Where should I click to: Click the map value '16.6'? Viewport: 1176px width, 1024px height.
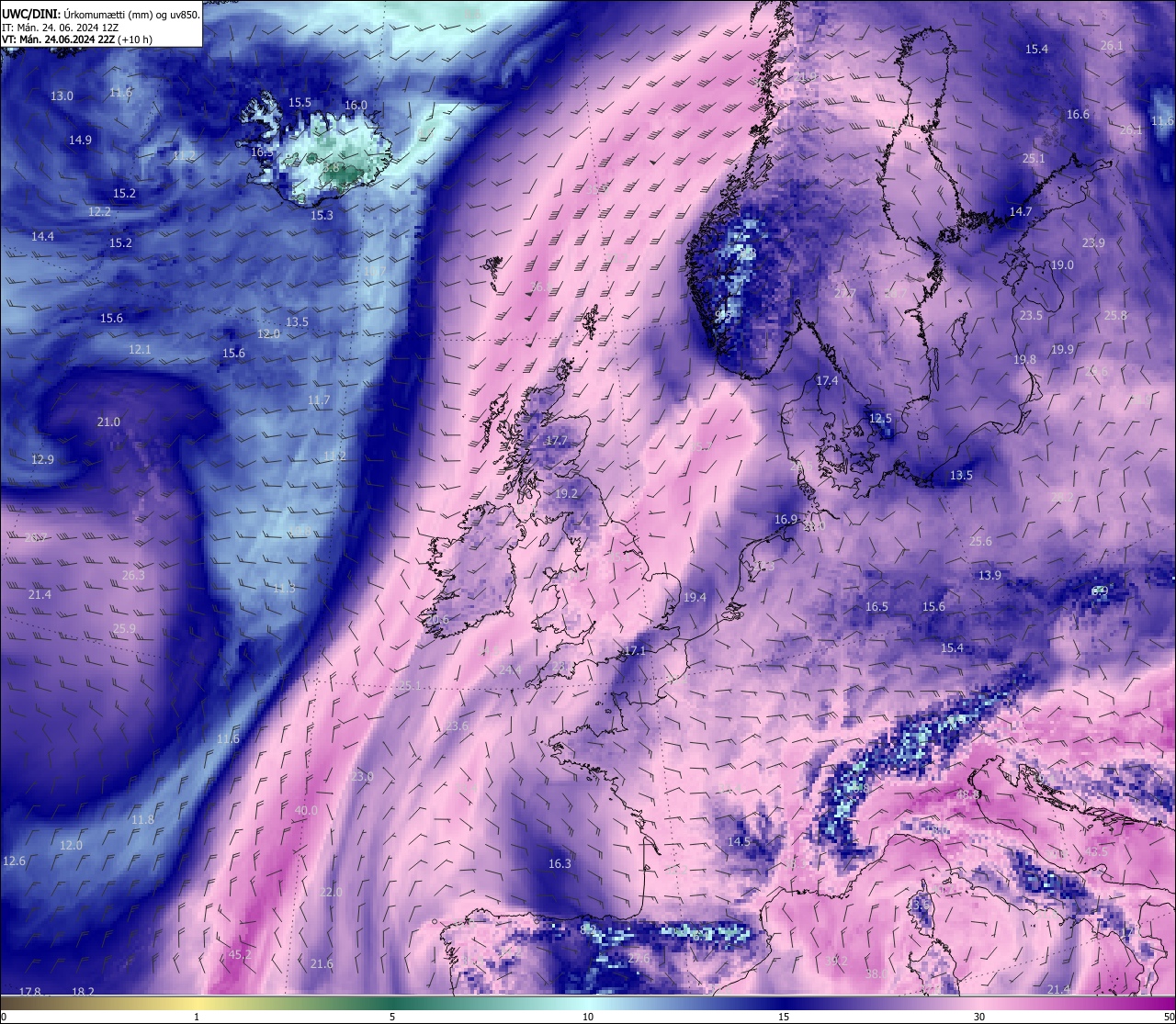coord(1078,114)
